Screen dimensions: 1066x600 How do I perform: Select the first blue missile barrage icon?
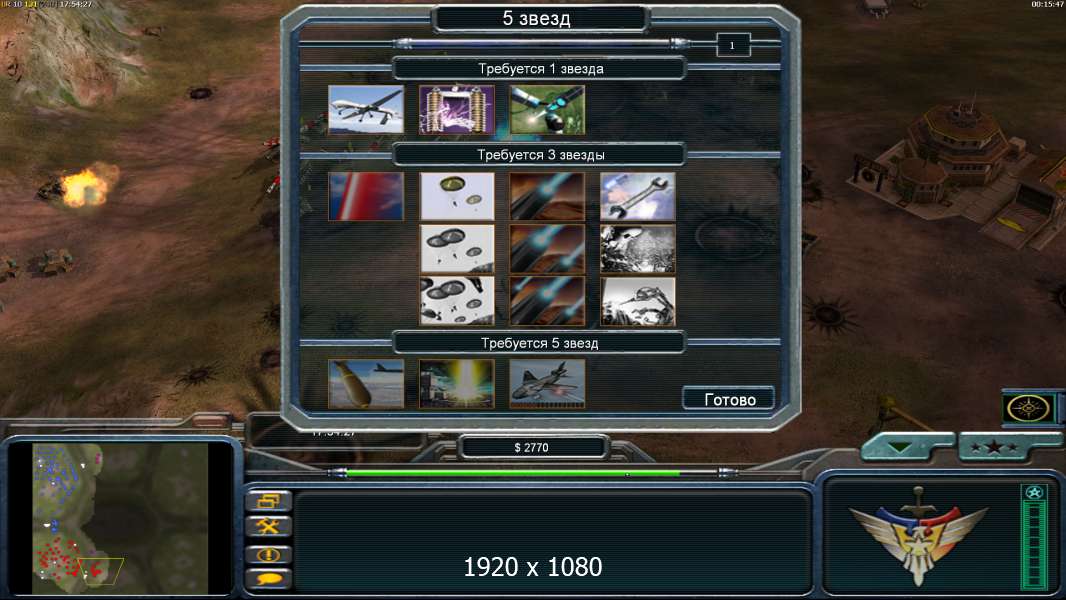[547, 196]
